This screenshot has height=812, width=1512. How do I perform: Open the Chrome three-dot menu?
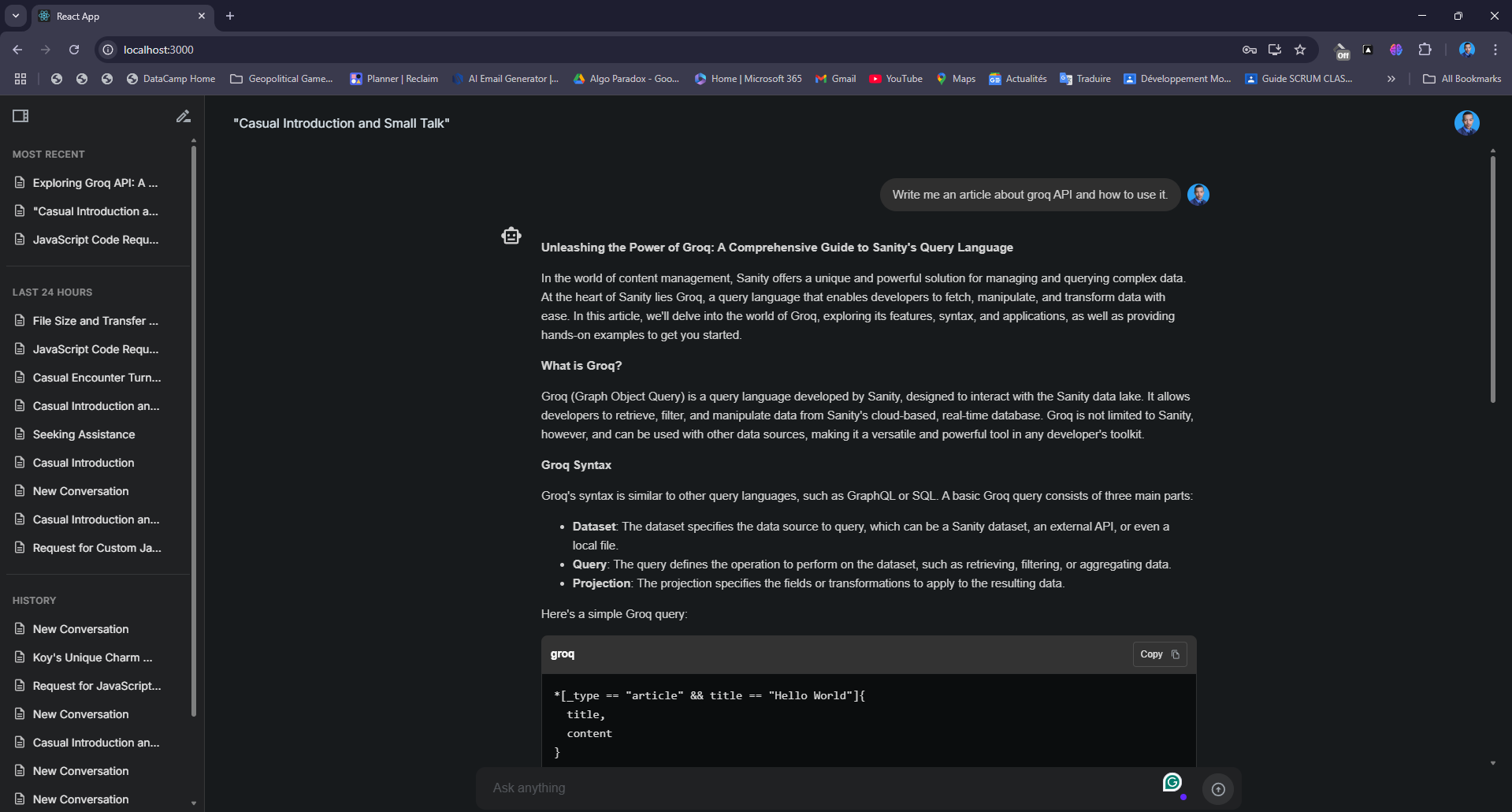coord(1495,50)
